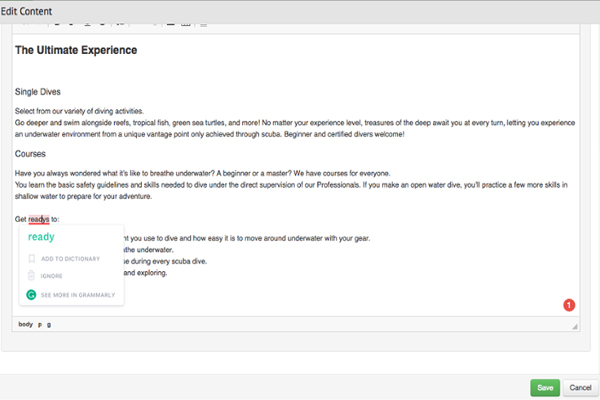Click the heading 'The Ultimate Experience'

pos(76,50)
